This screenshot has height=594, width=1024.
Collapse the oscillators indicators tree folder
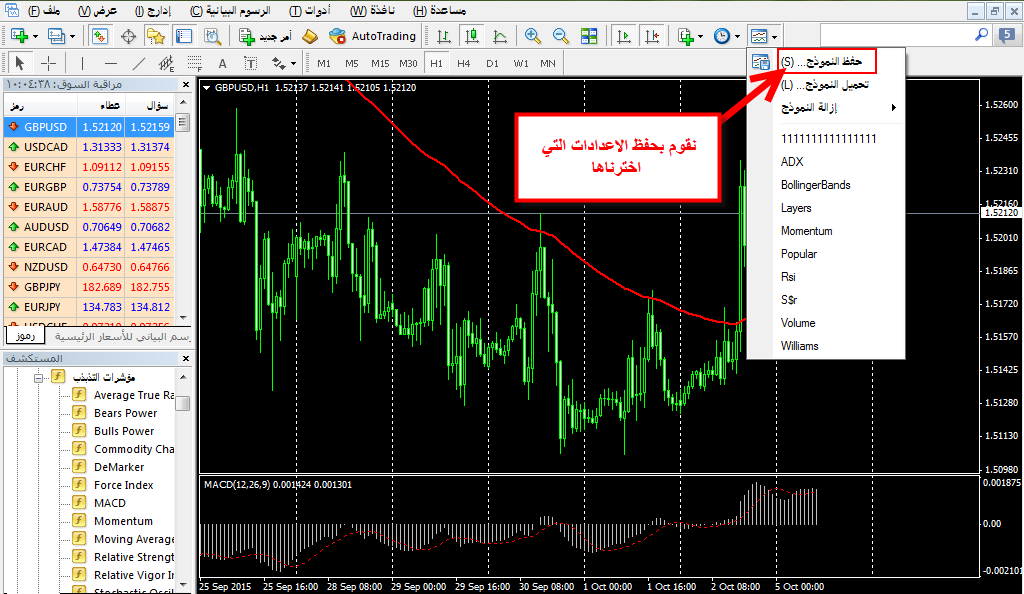(39, 378)
